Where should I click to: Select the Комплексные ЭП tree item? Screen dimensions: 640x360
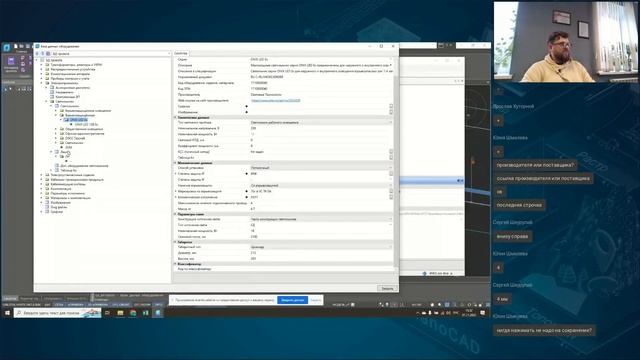coord(68,97)
